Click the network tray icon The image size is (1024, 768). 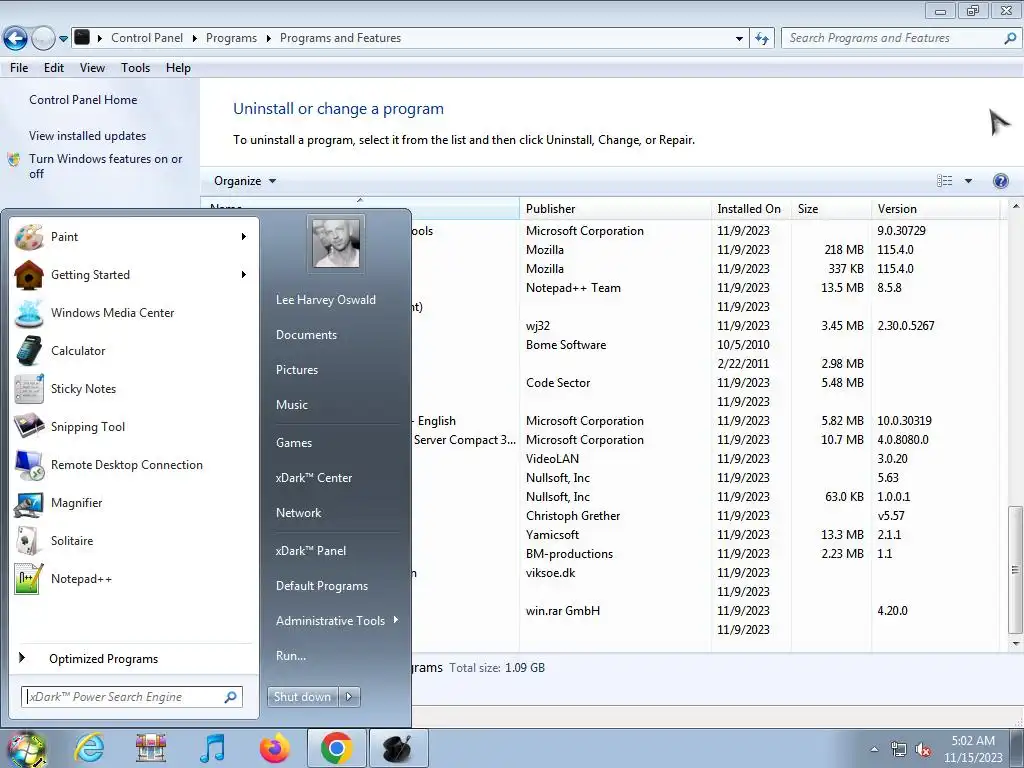(899, 749)
